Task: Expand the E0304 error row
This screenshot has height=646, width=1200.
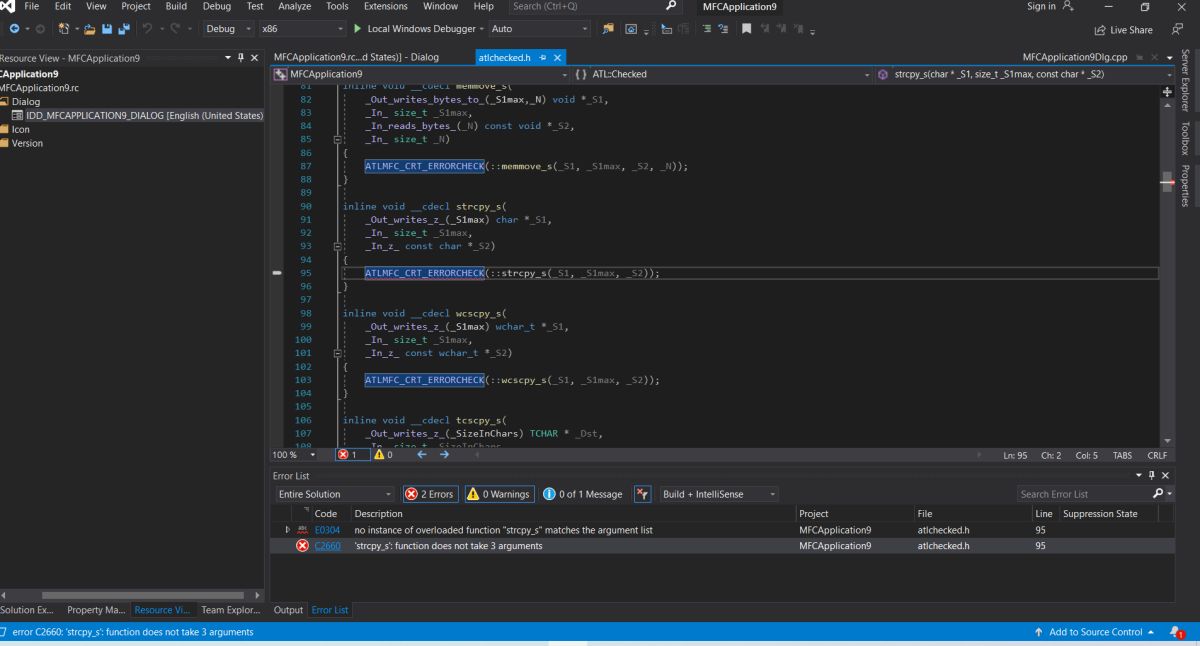Action: [x=289, y=530]
